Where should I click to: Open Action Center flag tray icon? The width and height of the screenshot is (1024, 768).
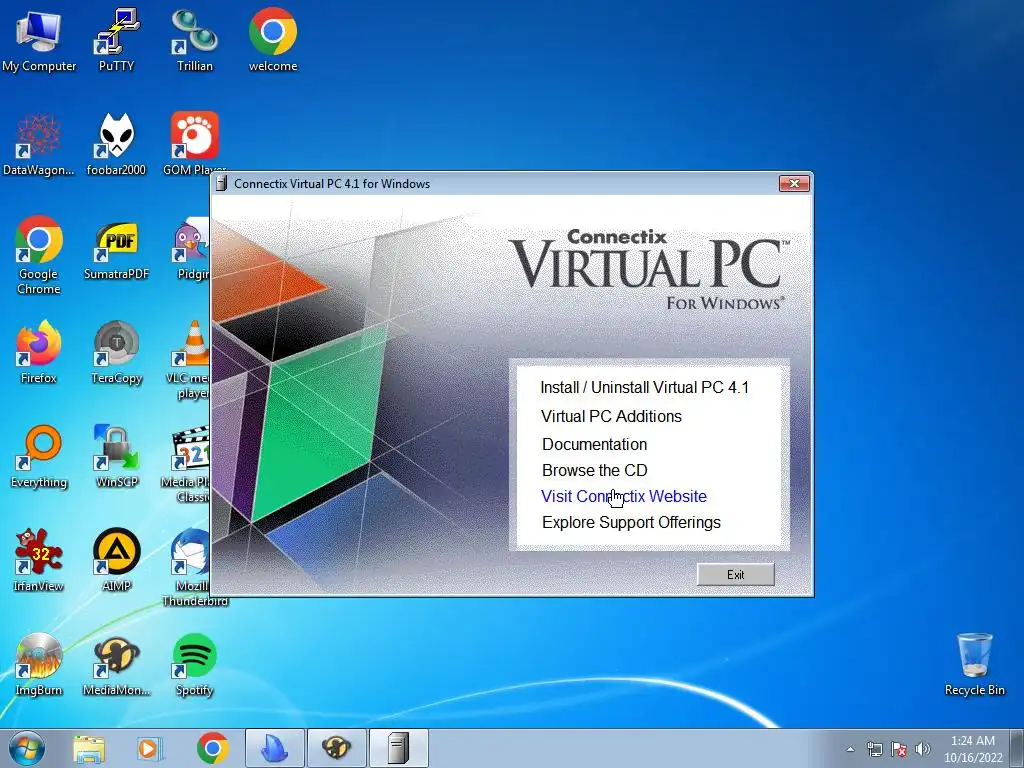899,749
